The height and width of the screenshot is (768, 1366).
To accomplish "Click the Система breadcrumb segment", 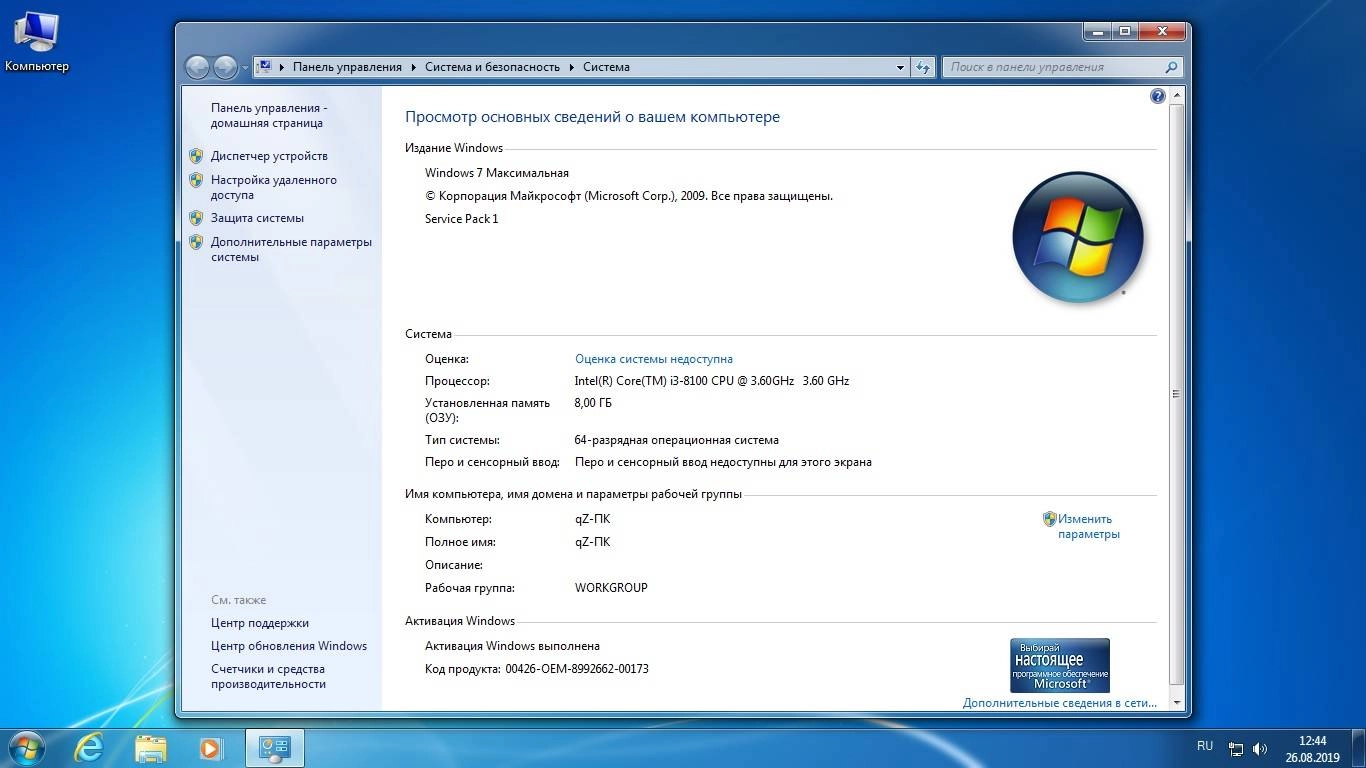I will click(606, 67).
